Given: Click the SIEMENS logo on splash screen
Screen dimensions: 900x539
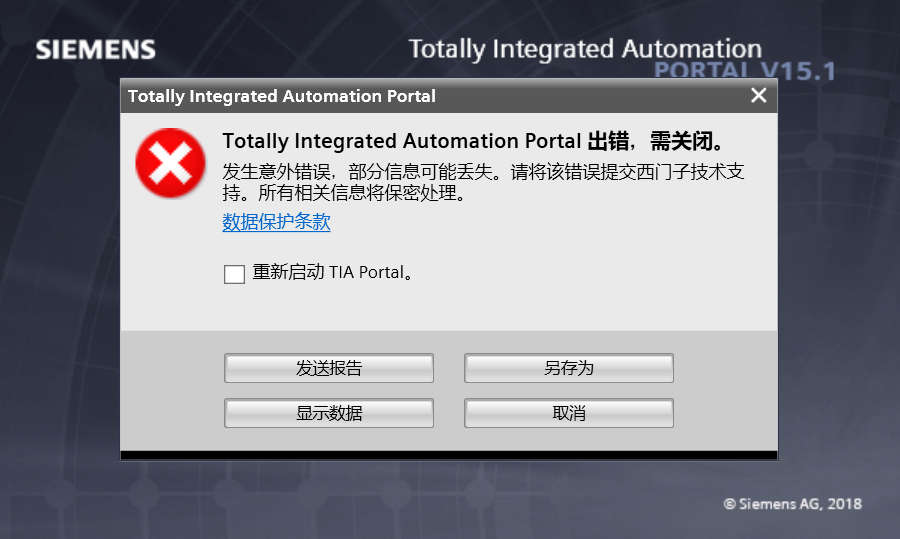Looking at the screenshot, I should pos(96,50).
